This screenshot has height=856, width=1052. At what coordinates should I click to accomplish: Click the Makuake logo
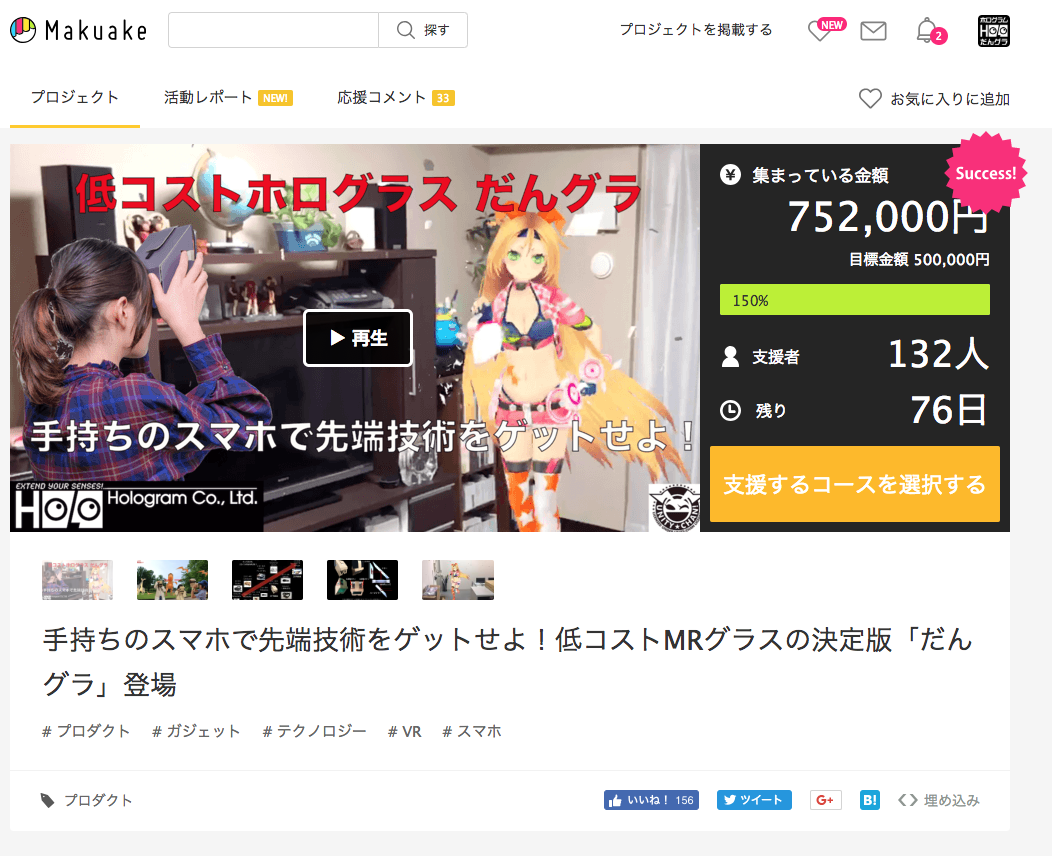pyautogui.click(x=78, y=30)
